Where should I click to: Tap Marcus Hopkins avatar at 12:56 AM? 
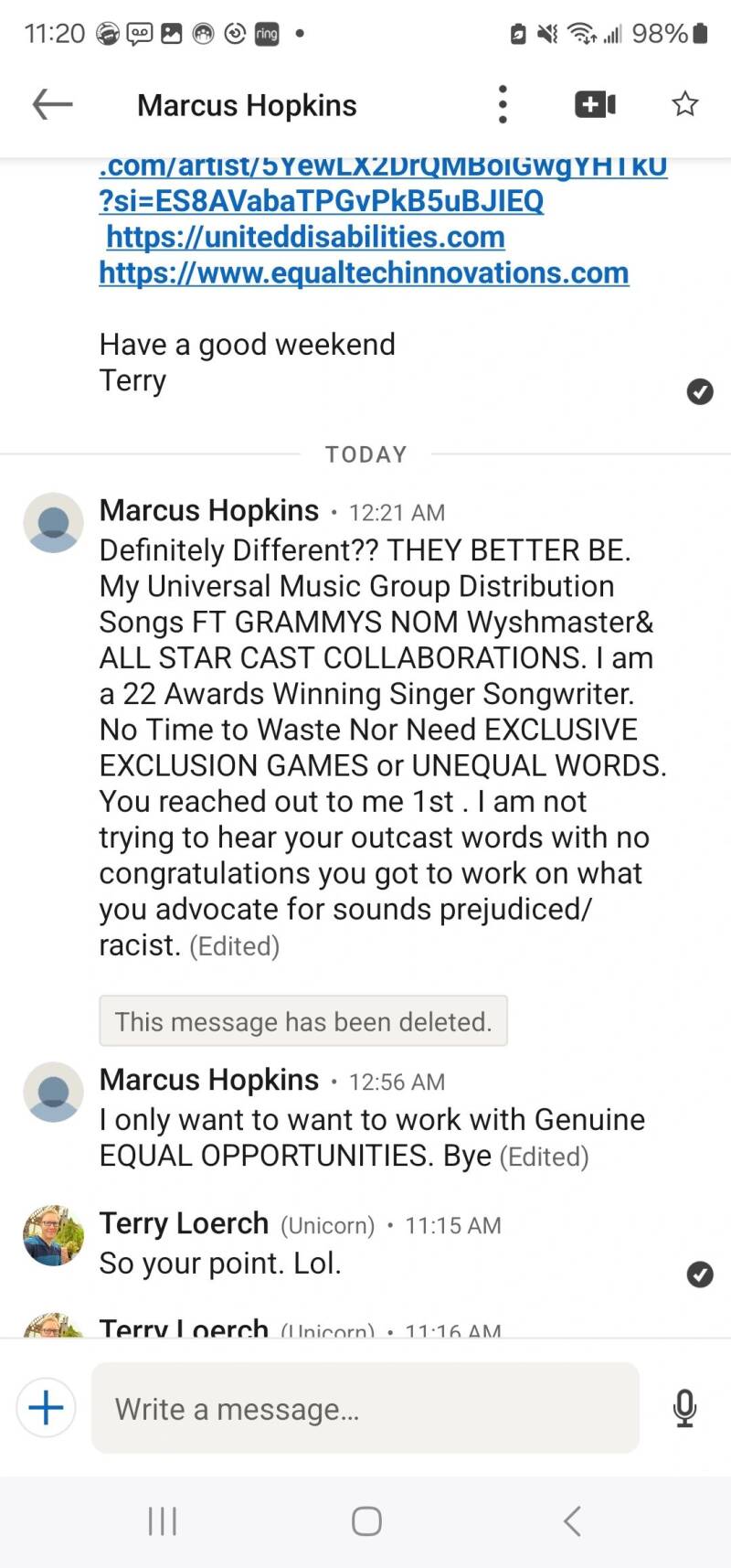click(x=53, y=1092)
